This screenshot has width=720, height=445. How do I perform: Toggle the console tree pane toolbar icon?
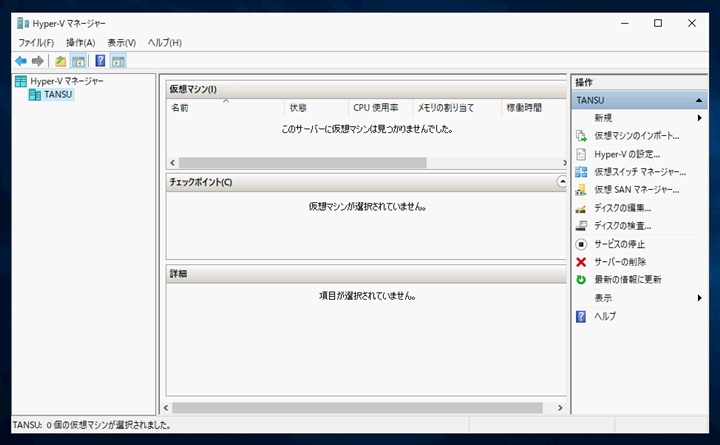(79, 61)
